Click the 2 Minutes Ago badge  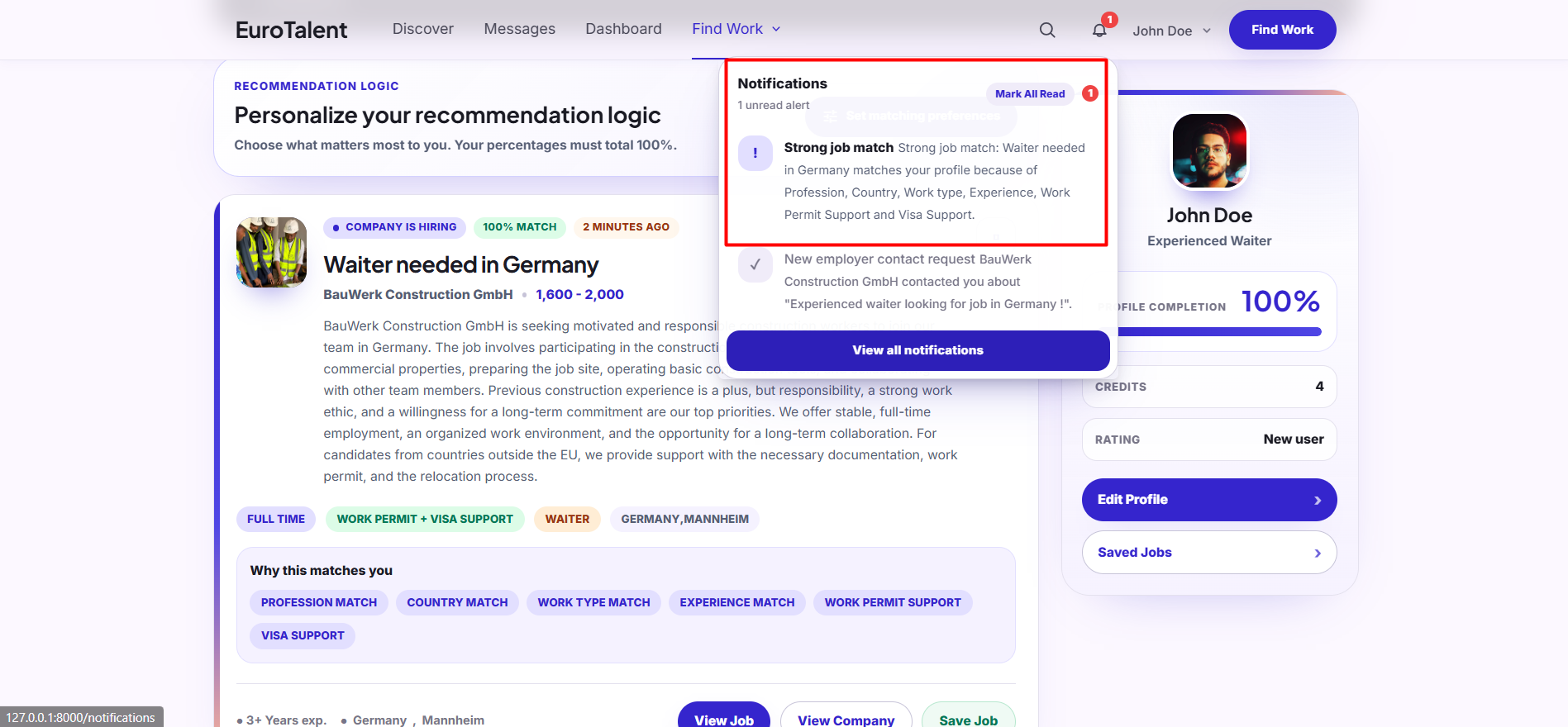coord(627,227)
